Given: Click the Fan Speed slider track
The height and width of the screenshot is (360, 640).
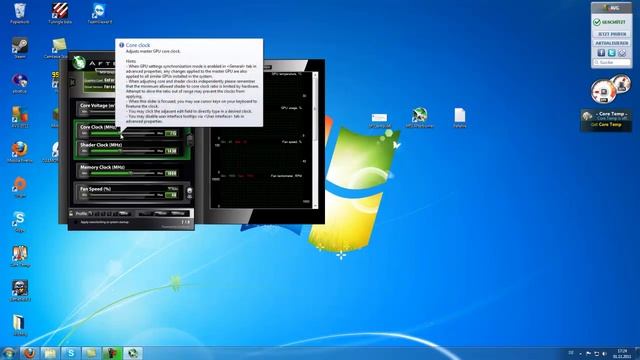Looking at the screenshot, I should coord(122,195).
